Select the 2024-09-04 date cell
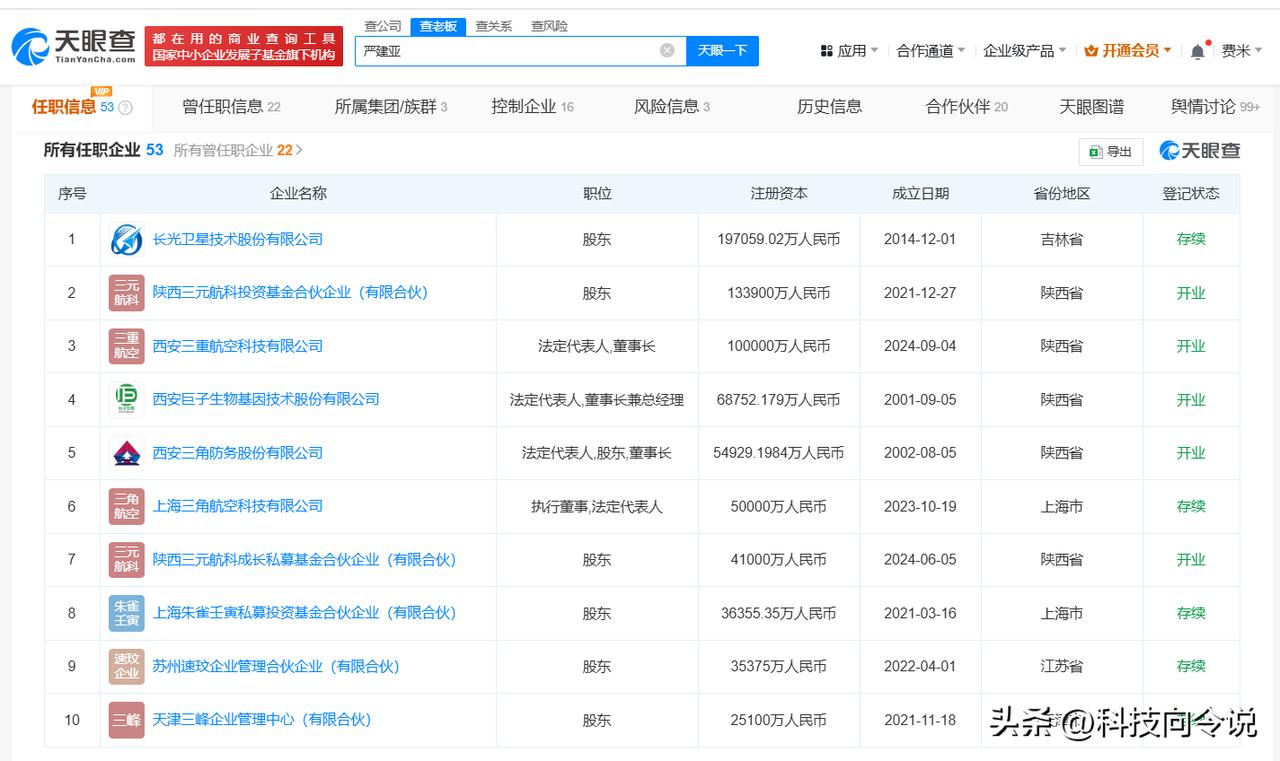The image size is (1280, 761). tap(920, 346)
